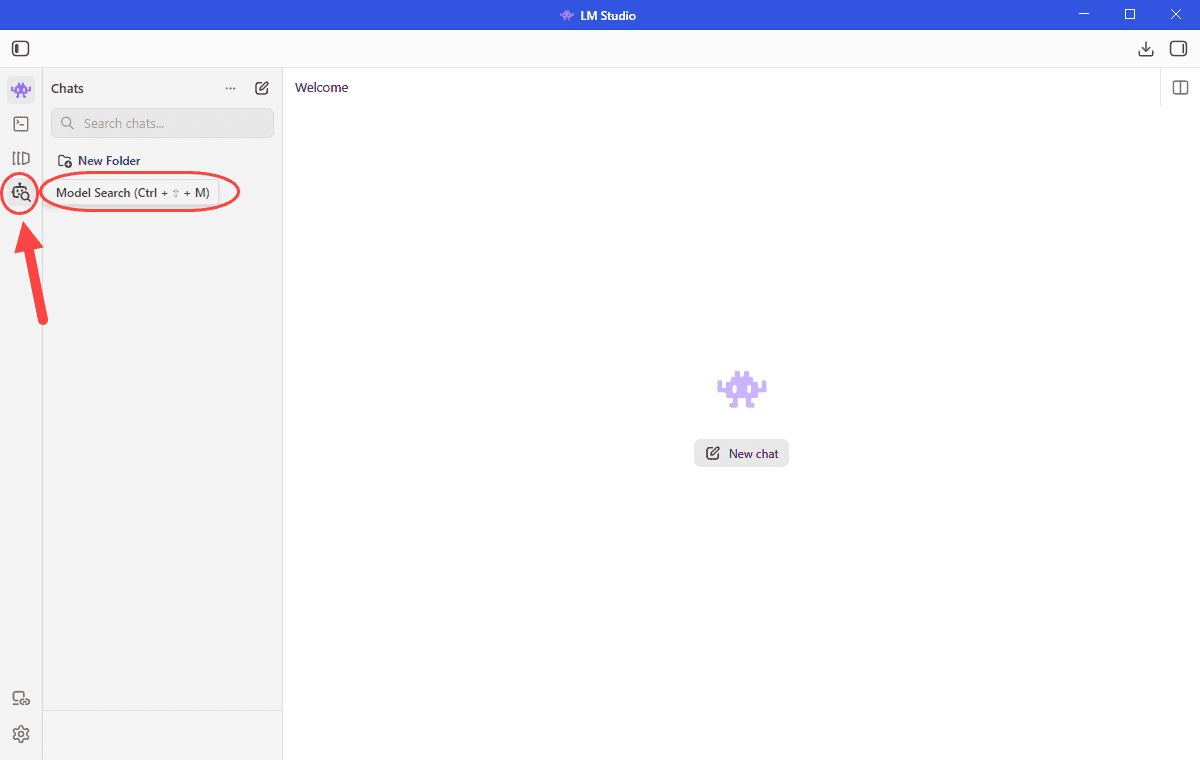Click the Model Search tooltip label

point(133,193)
